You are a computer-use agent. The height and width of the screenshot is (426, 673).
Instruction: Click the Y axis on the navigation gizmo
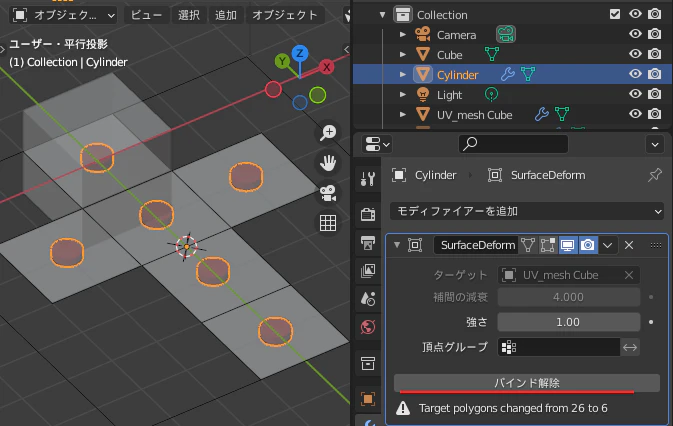282,61
